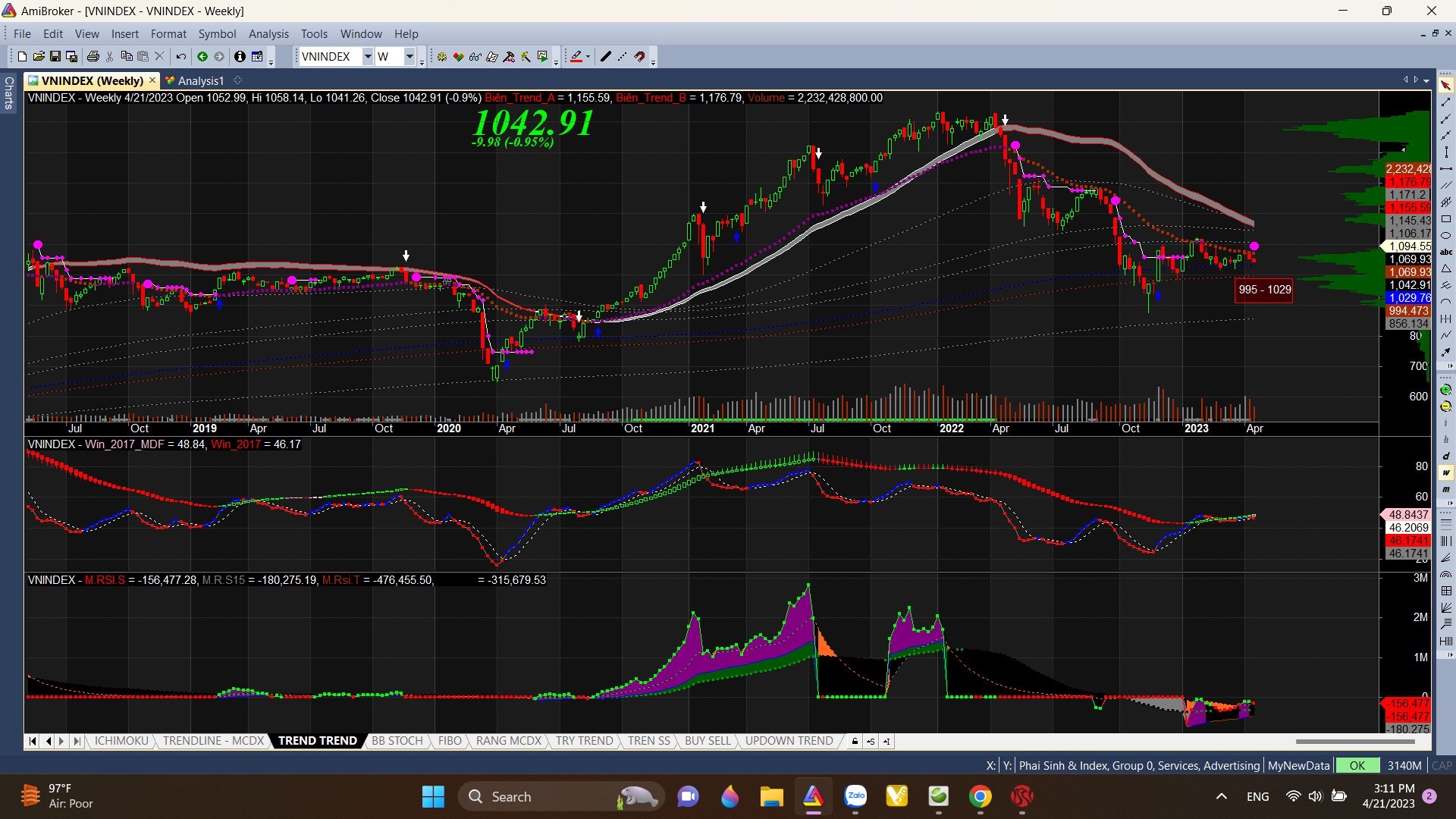1456x819 pixels.
Task: Toggle the magnet snap-to-price icon
Action: coord(639,56)
